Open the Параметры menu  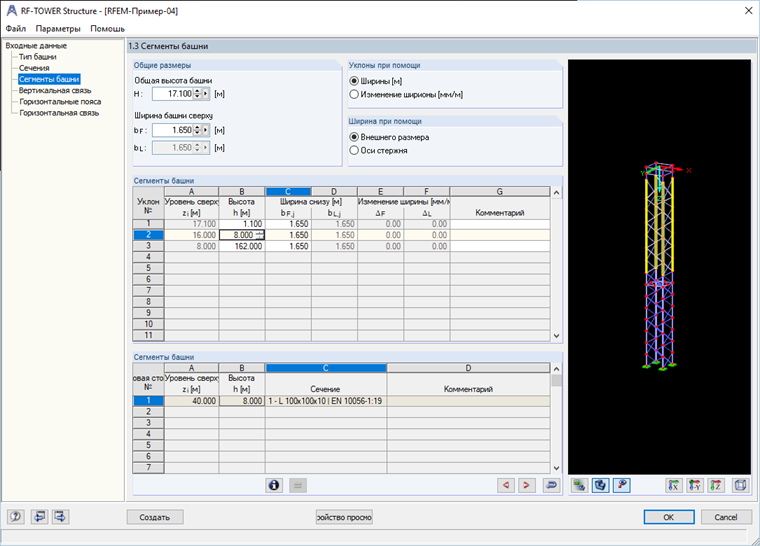point(58,29)
